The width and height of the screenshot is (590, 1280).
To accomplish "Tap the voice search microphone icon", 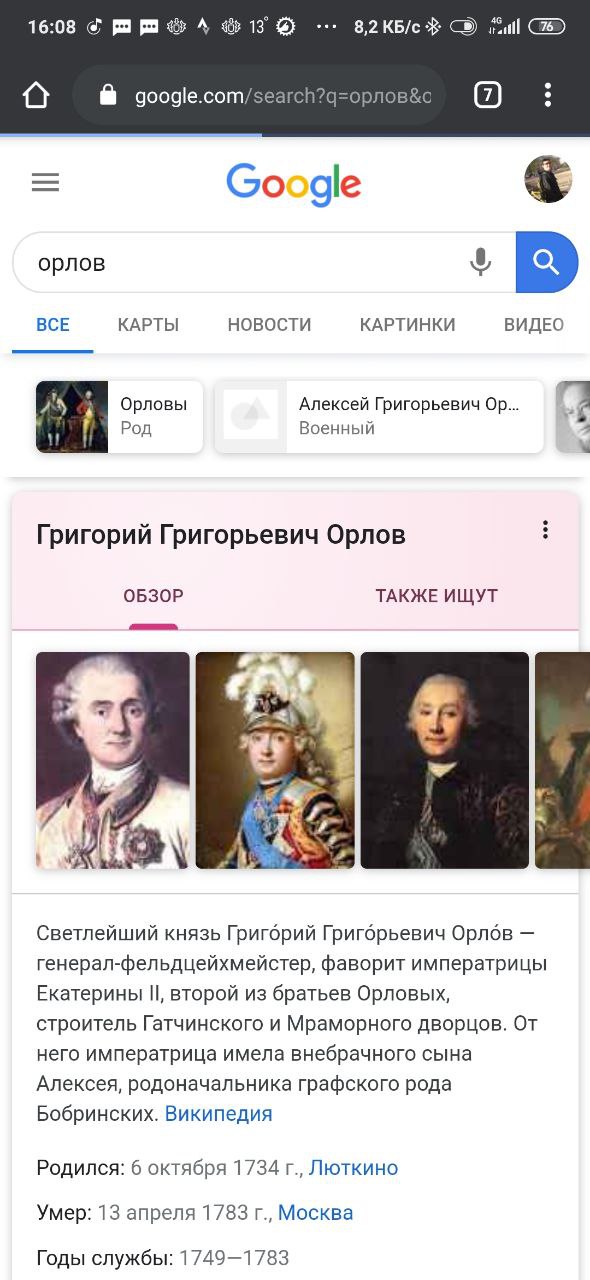I will coord(481,262).
